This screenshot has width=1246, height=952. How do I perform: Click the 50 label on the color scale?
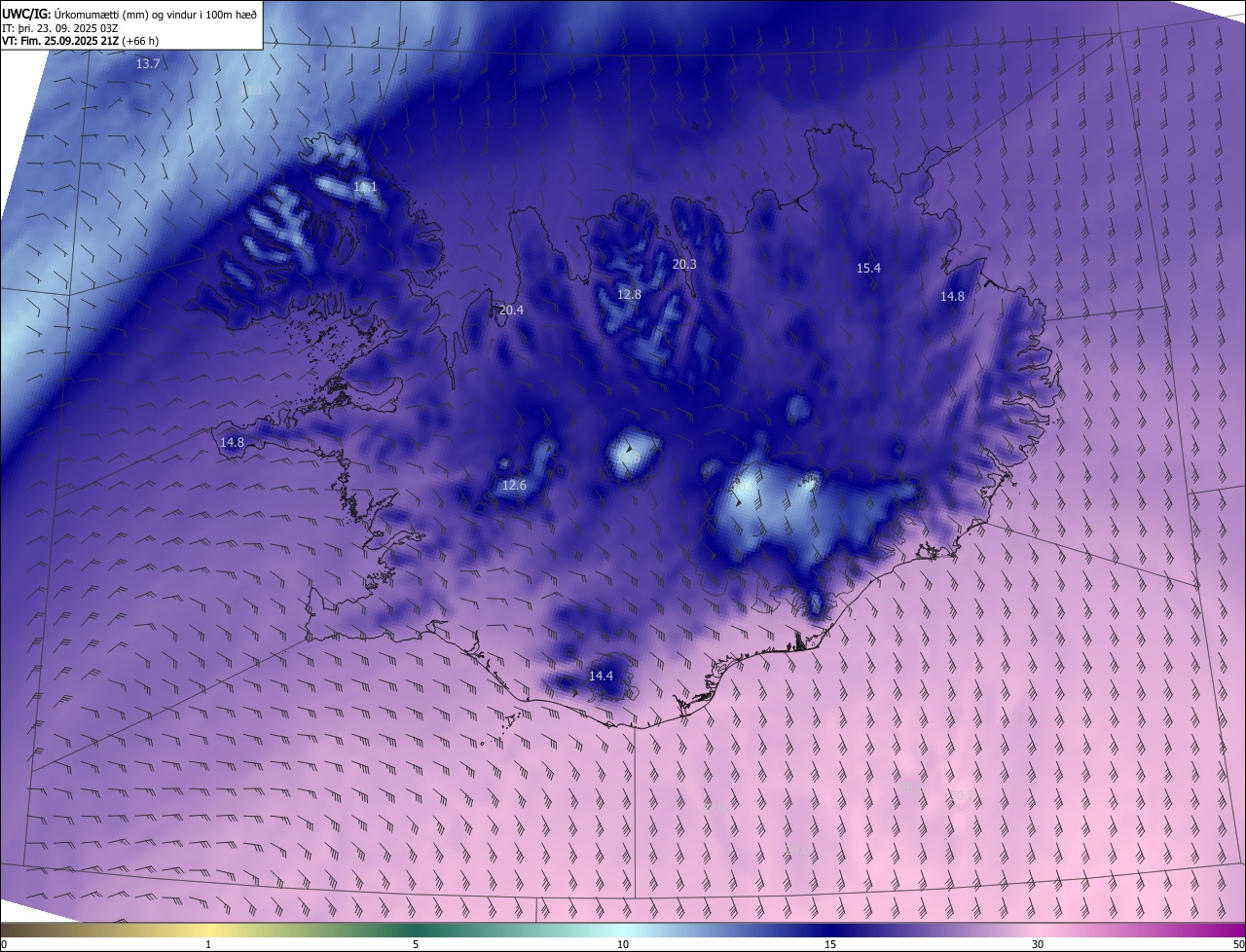coord(1238,945)
